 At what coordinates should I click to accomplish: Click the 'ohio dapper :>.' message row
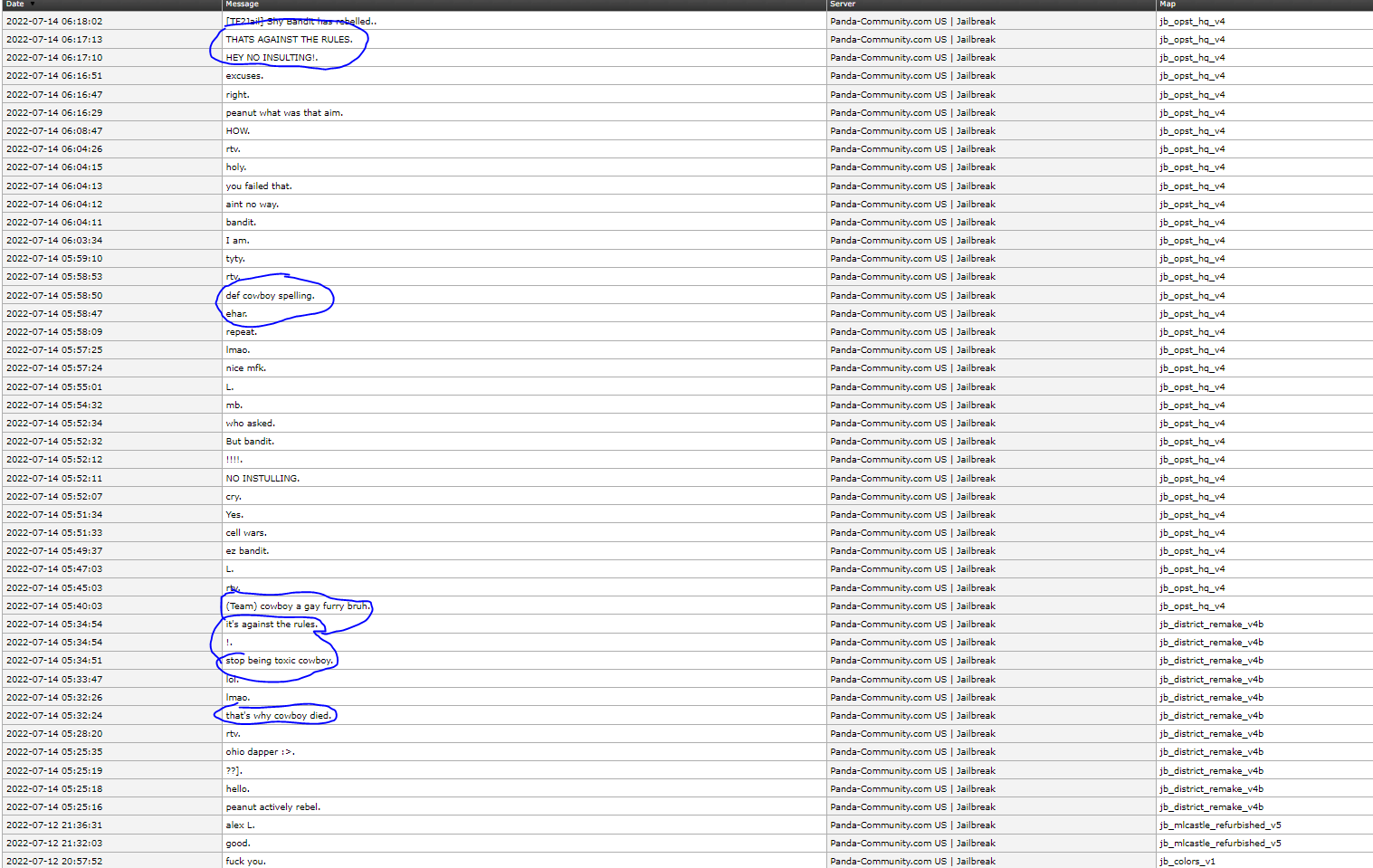point(260,751)
